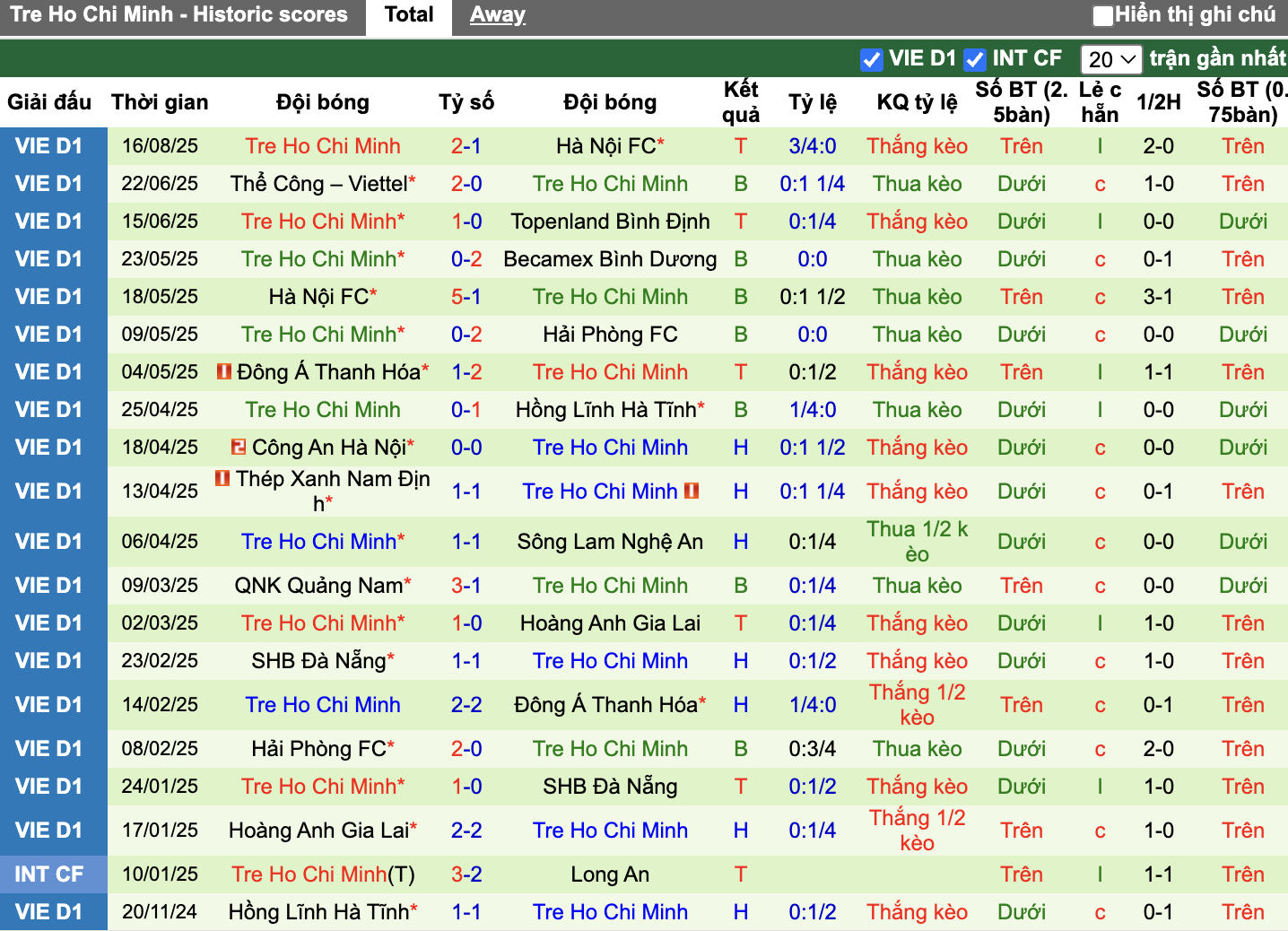The height and width of the screenshot is (931, 1288).
Task: Click Hoàng Anh Gia Lai in 02/03/25 row
Action: 610,623
